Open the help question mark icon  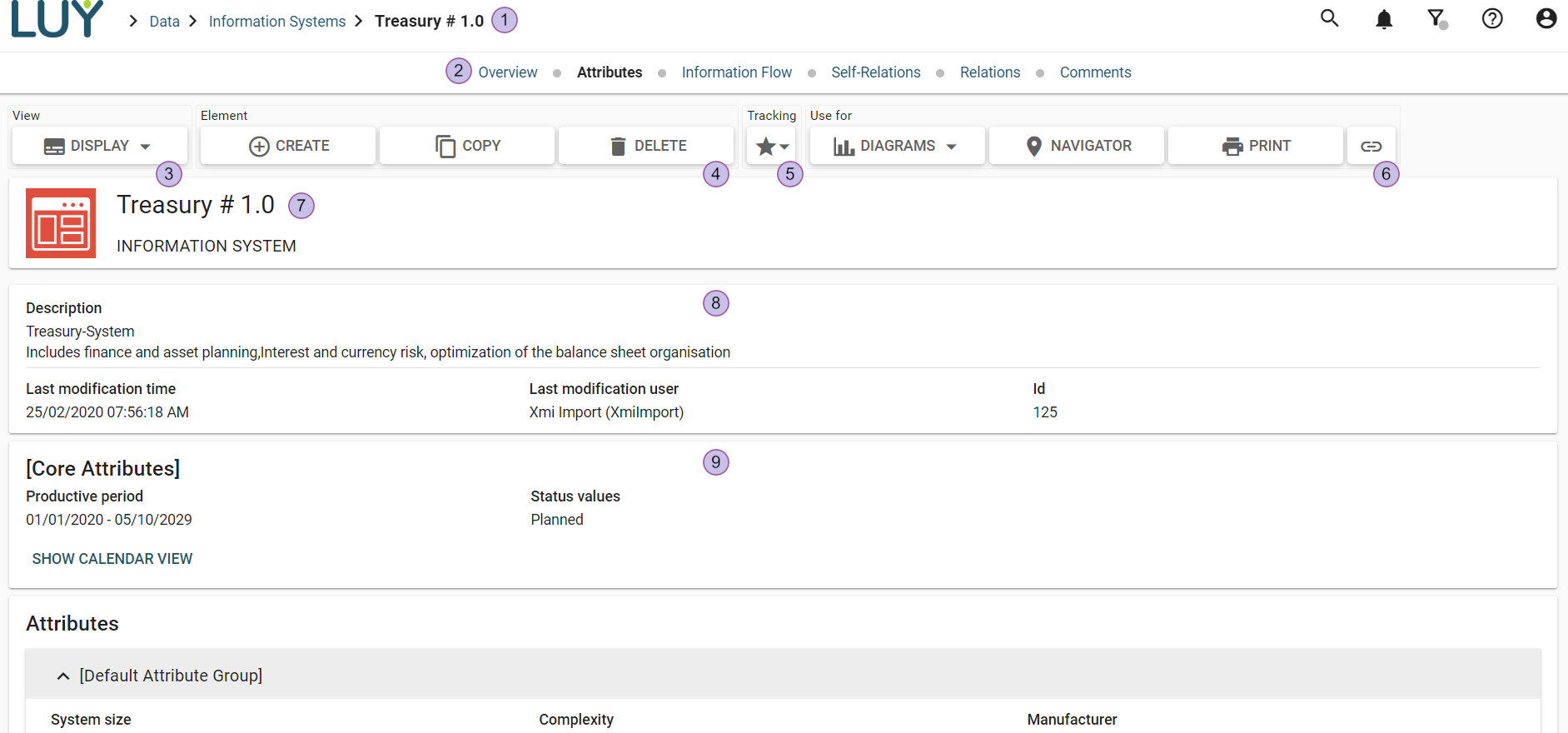point(1491,18)
